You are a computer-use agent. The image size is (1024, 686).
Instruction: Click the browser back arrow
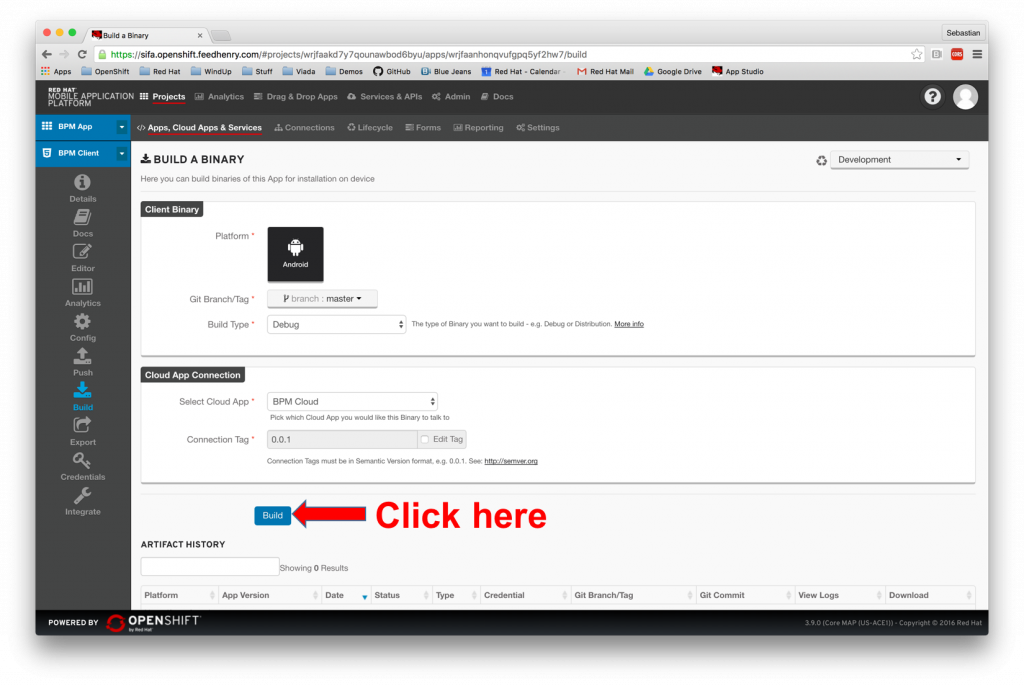point(46,54)
